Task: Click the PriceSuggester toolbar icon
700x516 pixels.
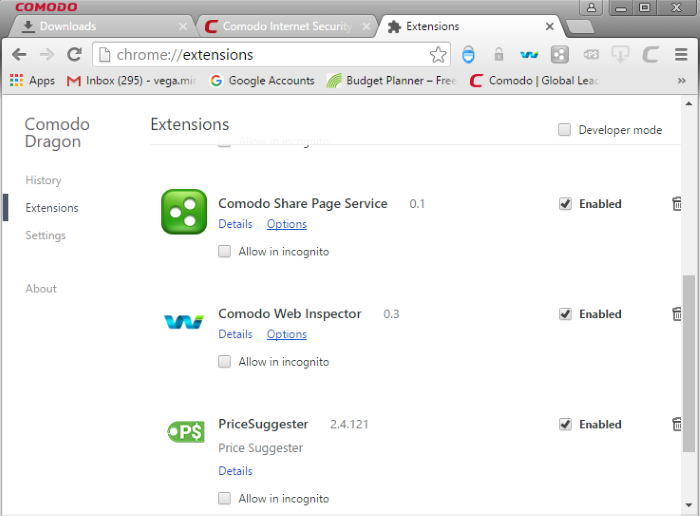Action: pyautogui.click(x=591, y=54)
